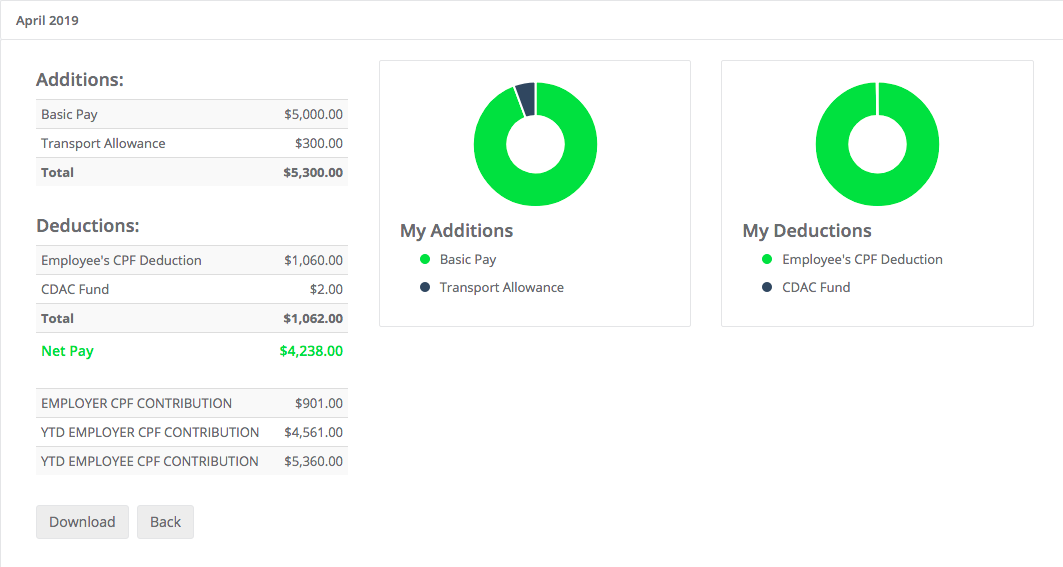Click the $5,360.00 amount
Image resolution: width=1063 pixels, height=567 pixels.
[313, 461]
